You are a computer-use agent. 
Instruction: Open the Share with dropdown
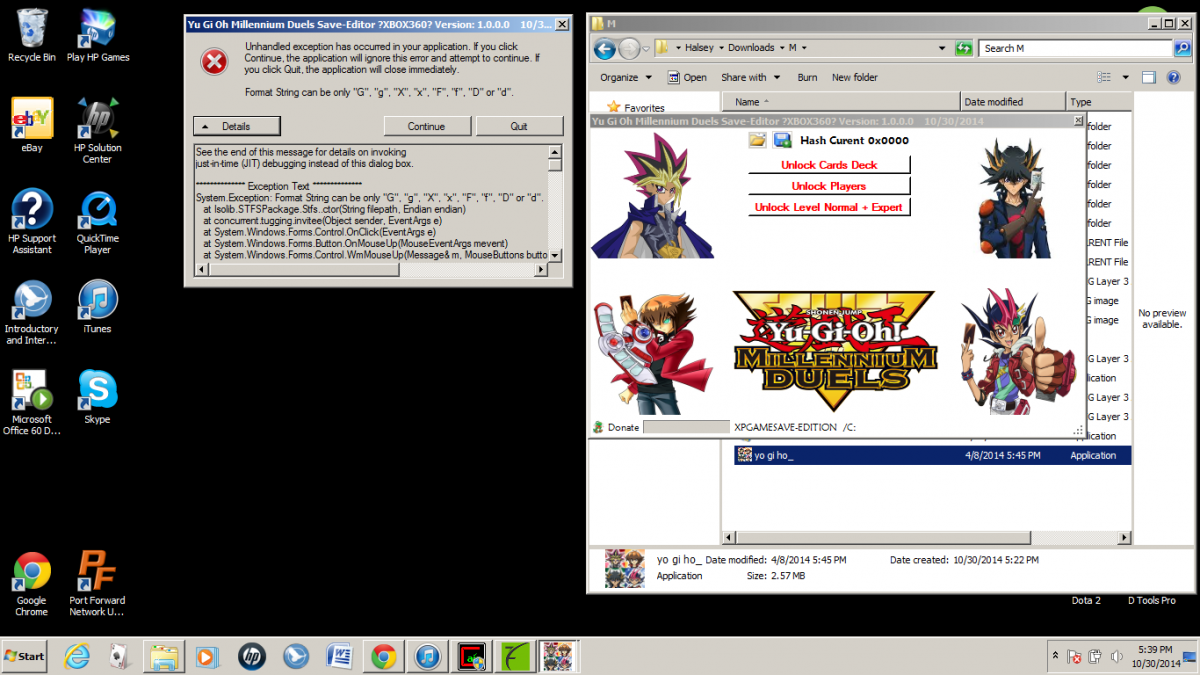point(749,77)
